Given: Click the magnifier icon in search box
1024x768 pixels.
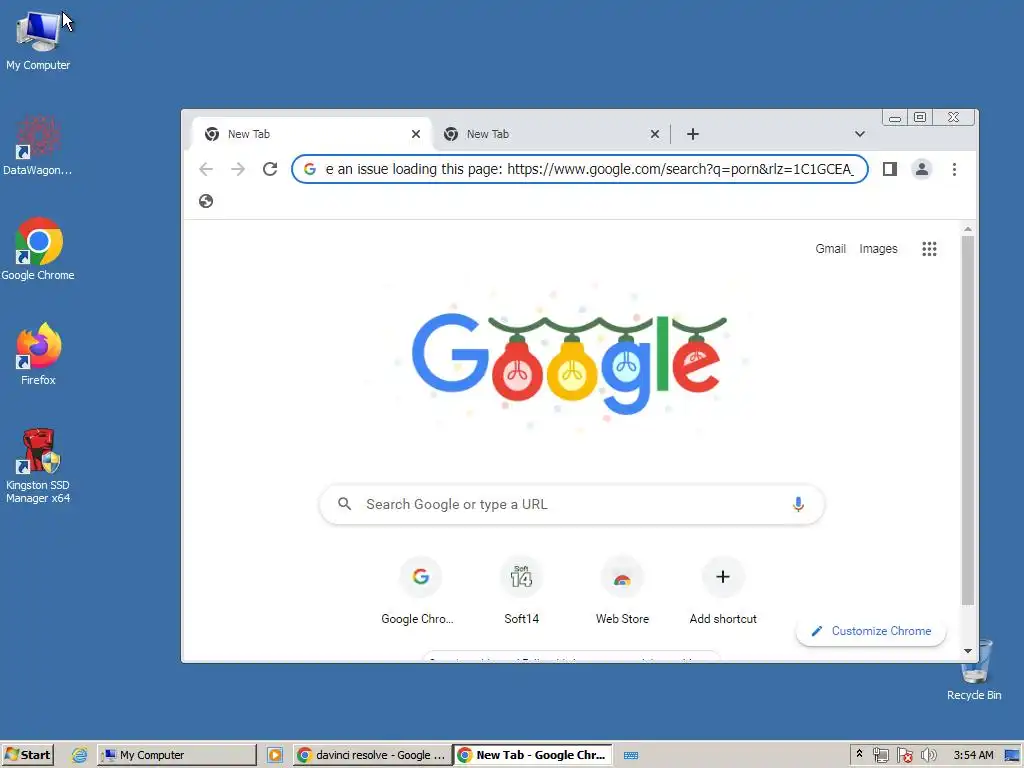Looking at the screenshot, I should [x=344, y=504].
